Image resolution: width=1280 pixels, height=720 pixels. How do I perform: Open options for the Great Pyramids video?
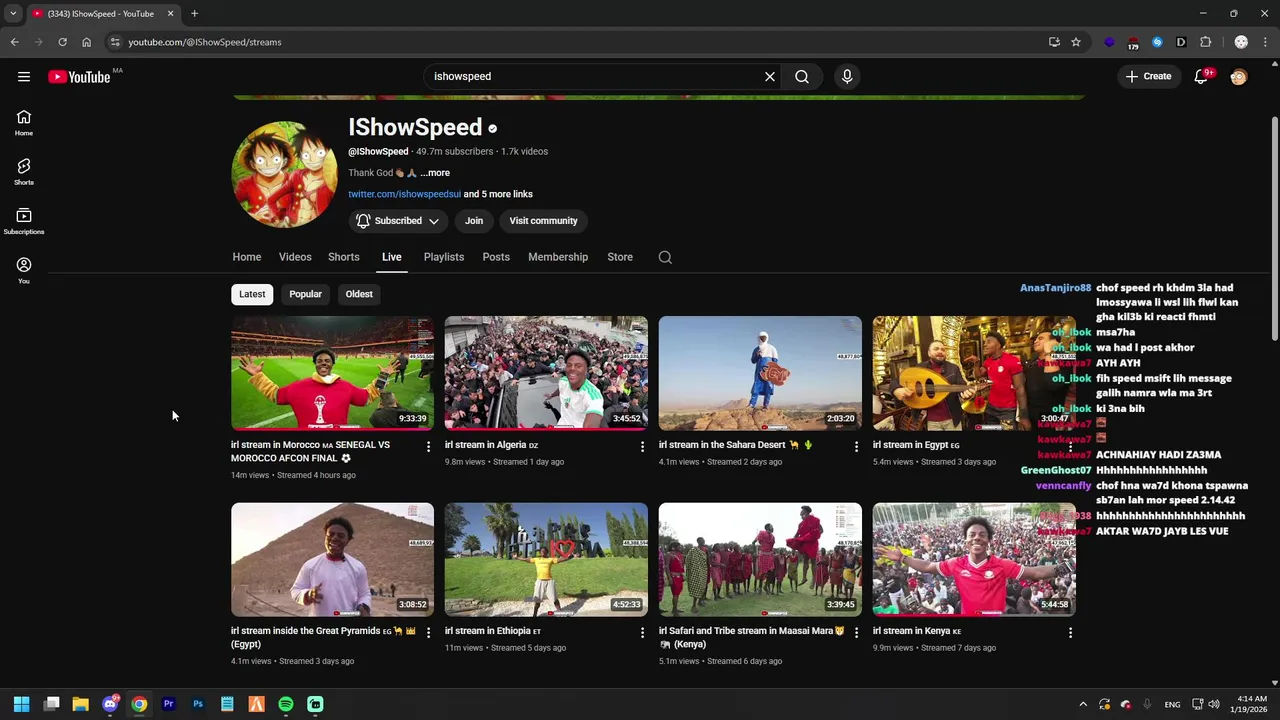(428, 632)
